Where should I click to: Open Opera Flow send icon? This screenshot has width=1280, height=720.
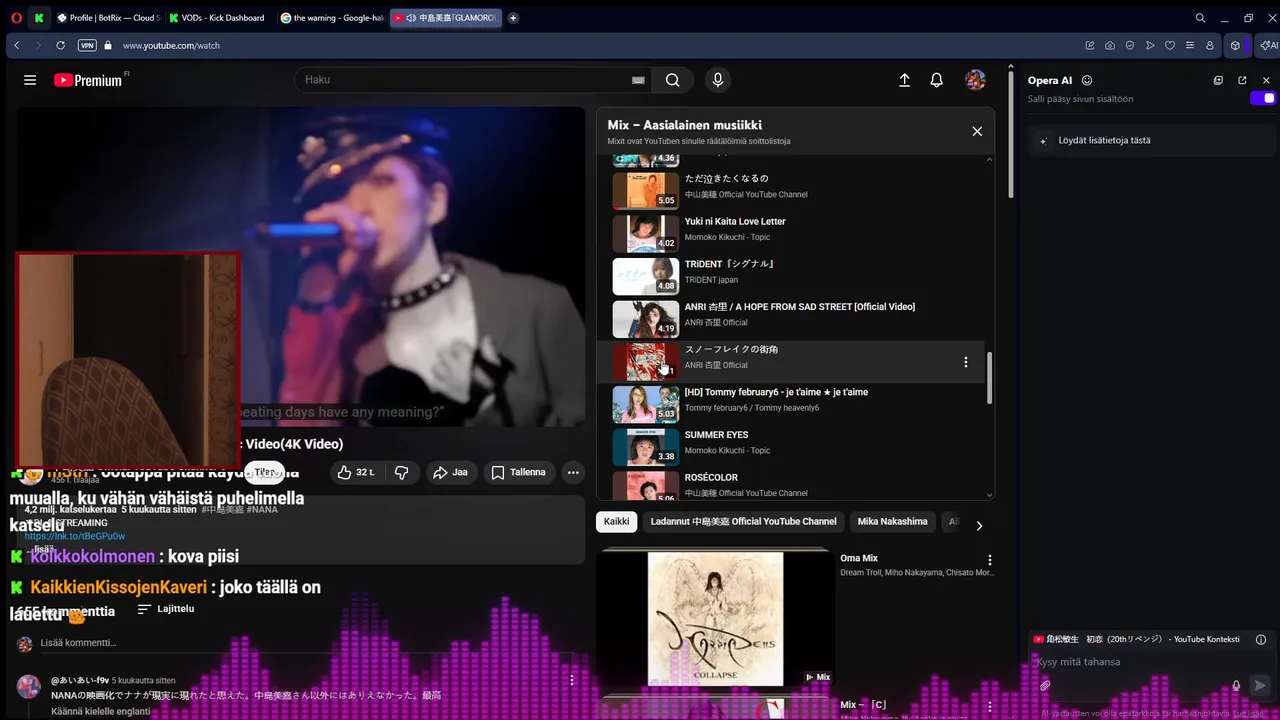pyautogui.click(x=1150, y=45)
